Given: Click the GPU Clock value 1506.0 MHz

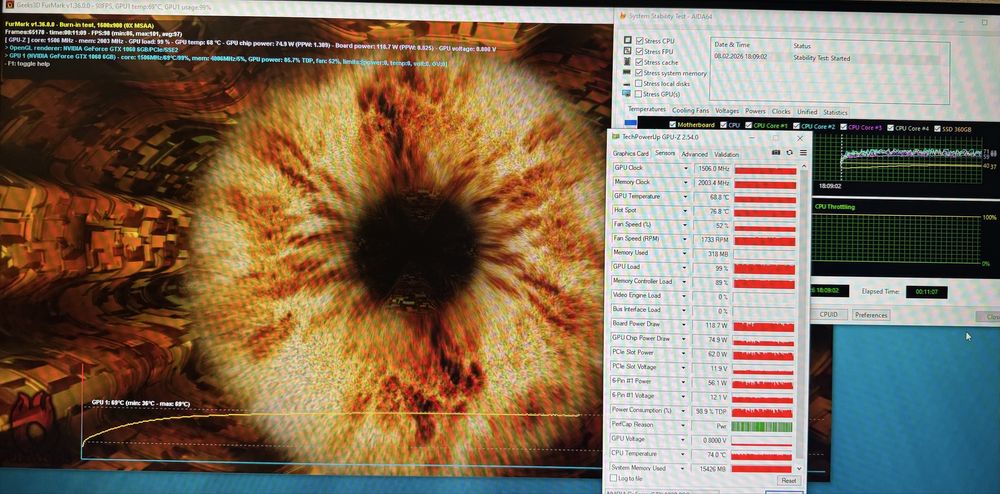Looking at the screenshot, I should point(712,169).
